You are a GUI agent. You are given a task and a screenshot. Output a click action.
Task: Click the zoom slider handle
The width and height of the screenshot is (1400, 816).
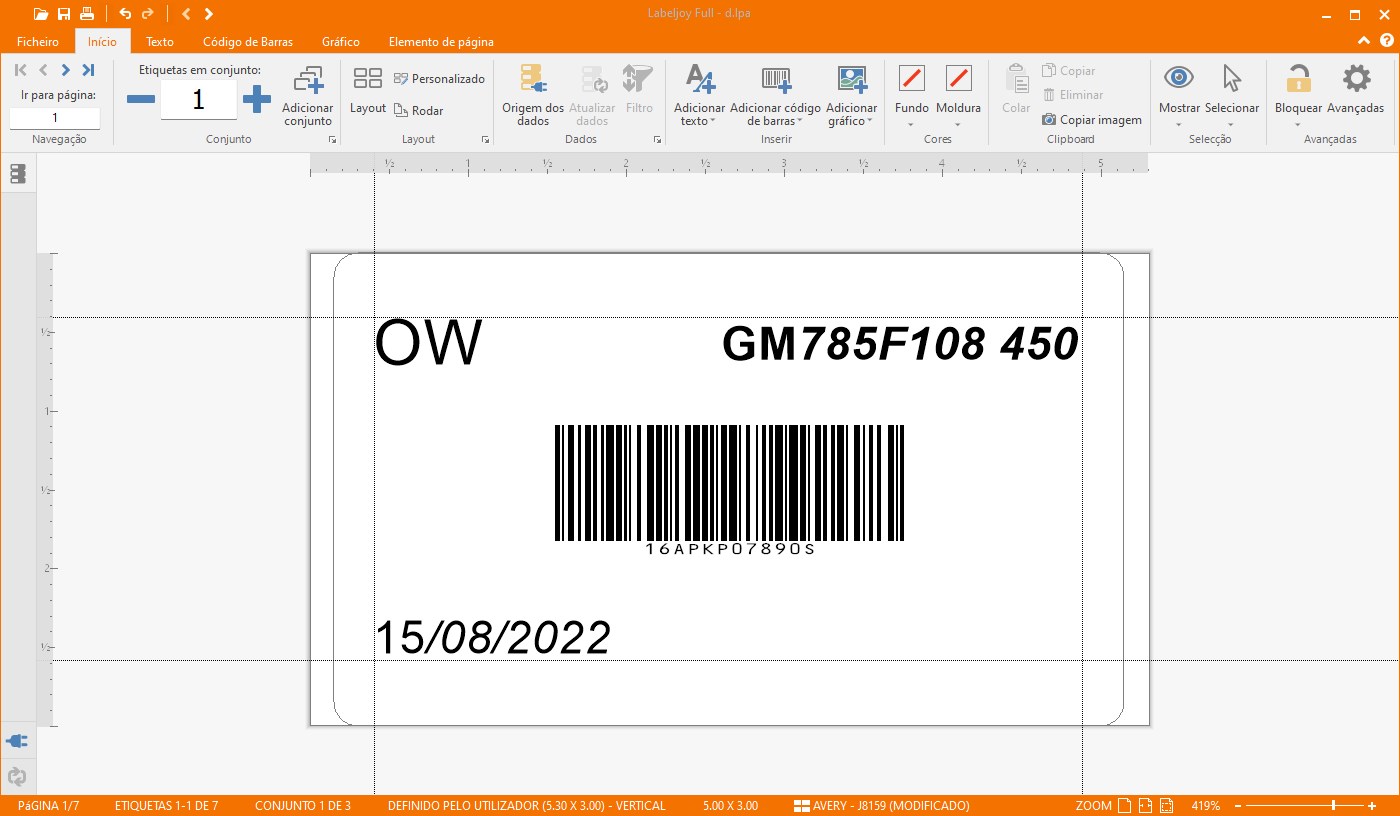(1333, 805)
